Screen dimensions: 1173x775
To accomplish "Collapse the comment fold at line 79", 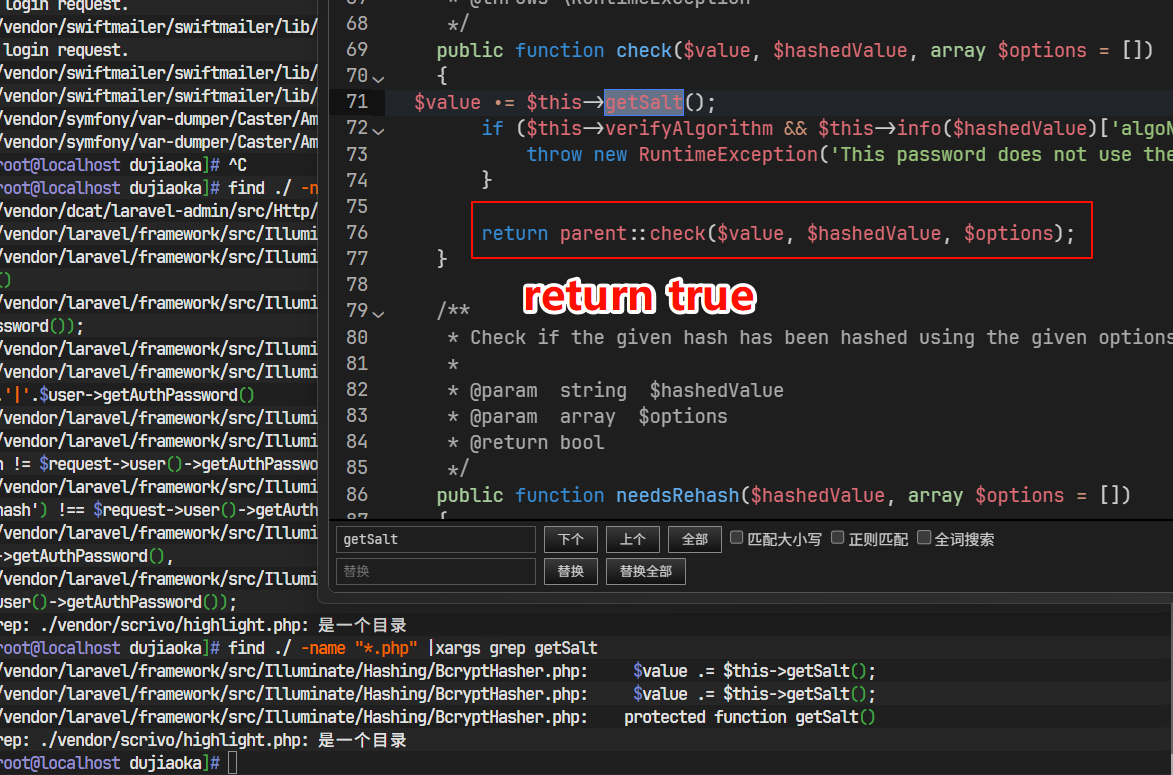I will 379,313.
